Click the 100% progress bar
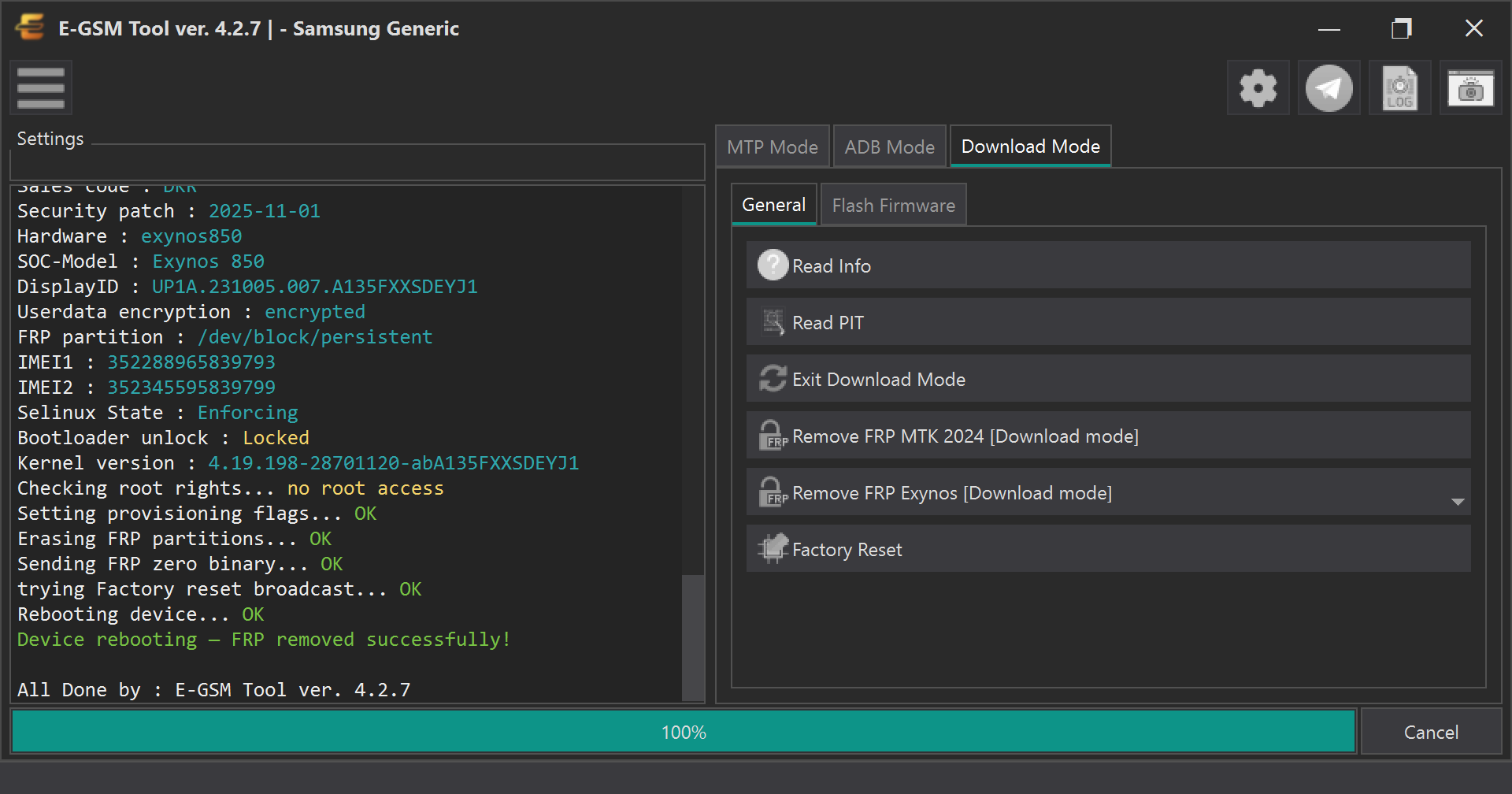The height and width of the screenshot is (794, 1512). coord(684,732)
